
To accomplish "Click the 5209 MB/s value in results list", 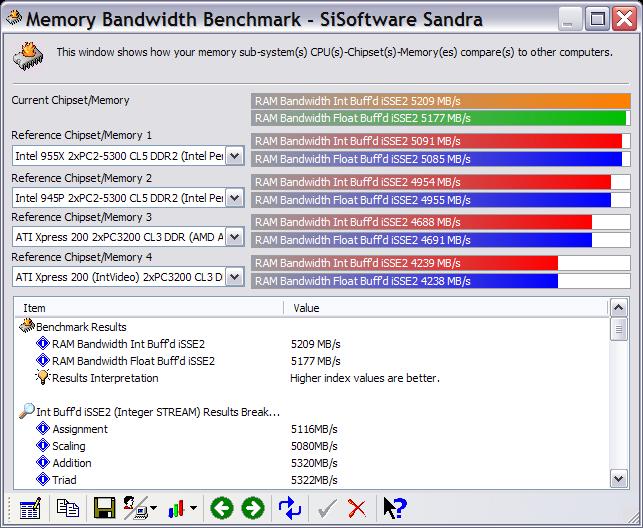I will click(315, 344).
